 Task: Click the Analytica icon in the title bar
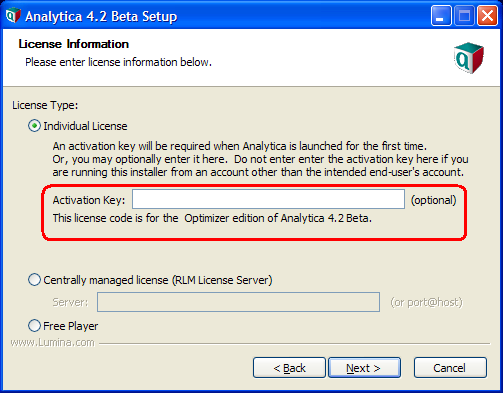click(13, 16)
